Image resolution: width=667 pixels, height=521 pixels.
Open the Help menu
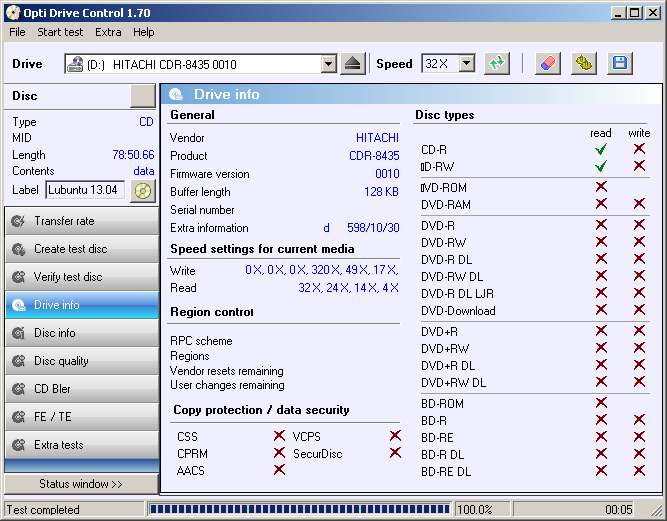pos(143,32)
